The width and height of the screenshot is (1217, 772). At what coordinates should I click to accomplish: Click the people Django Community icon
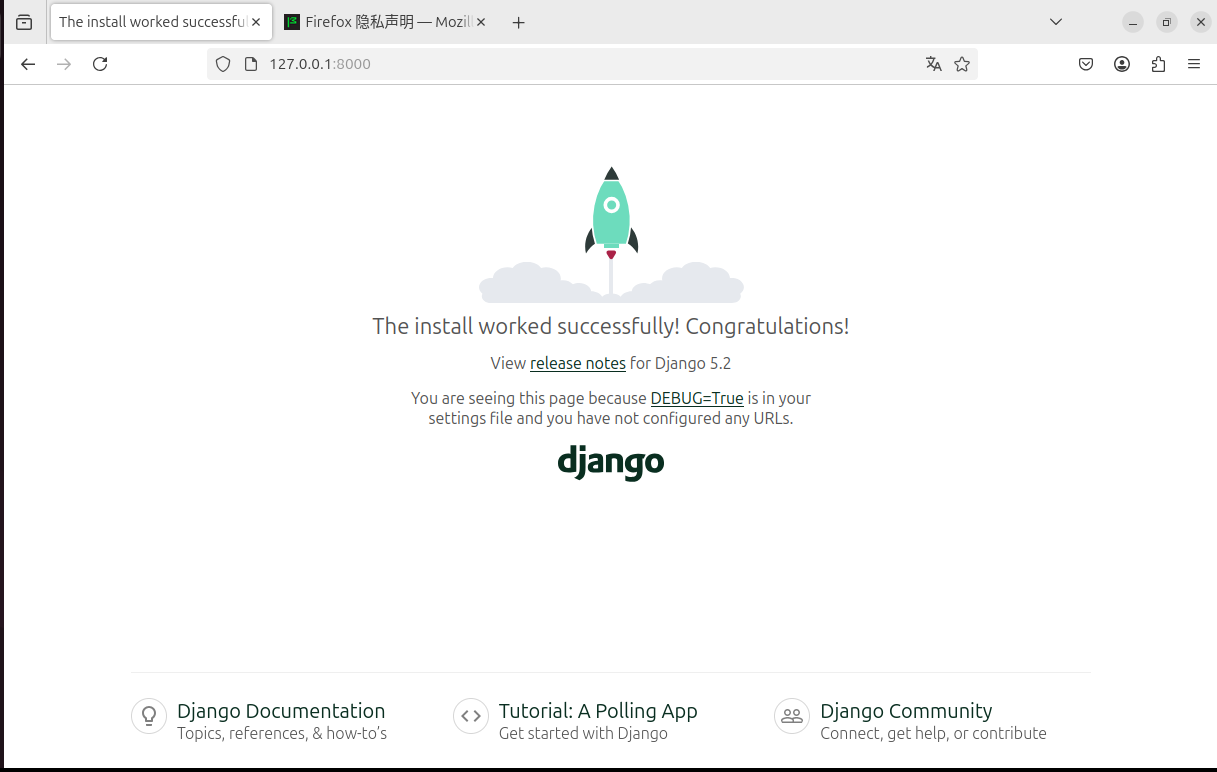click(x=792, y=716)
